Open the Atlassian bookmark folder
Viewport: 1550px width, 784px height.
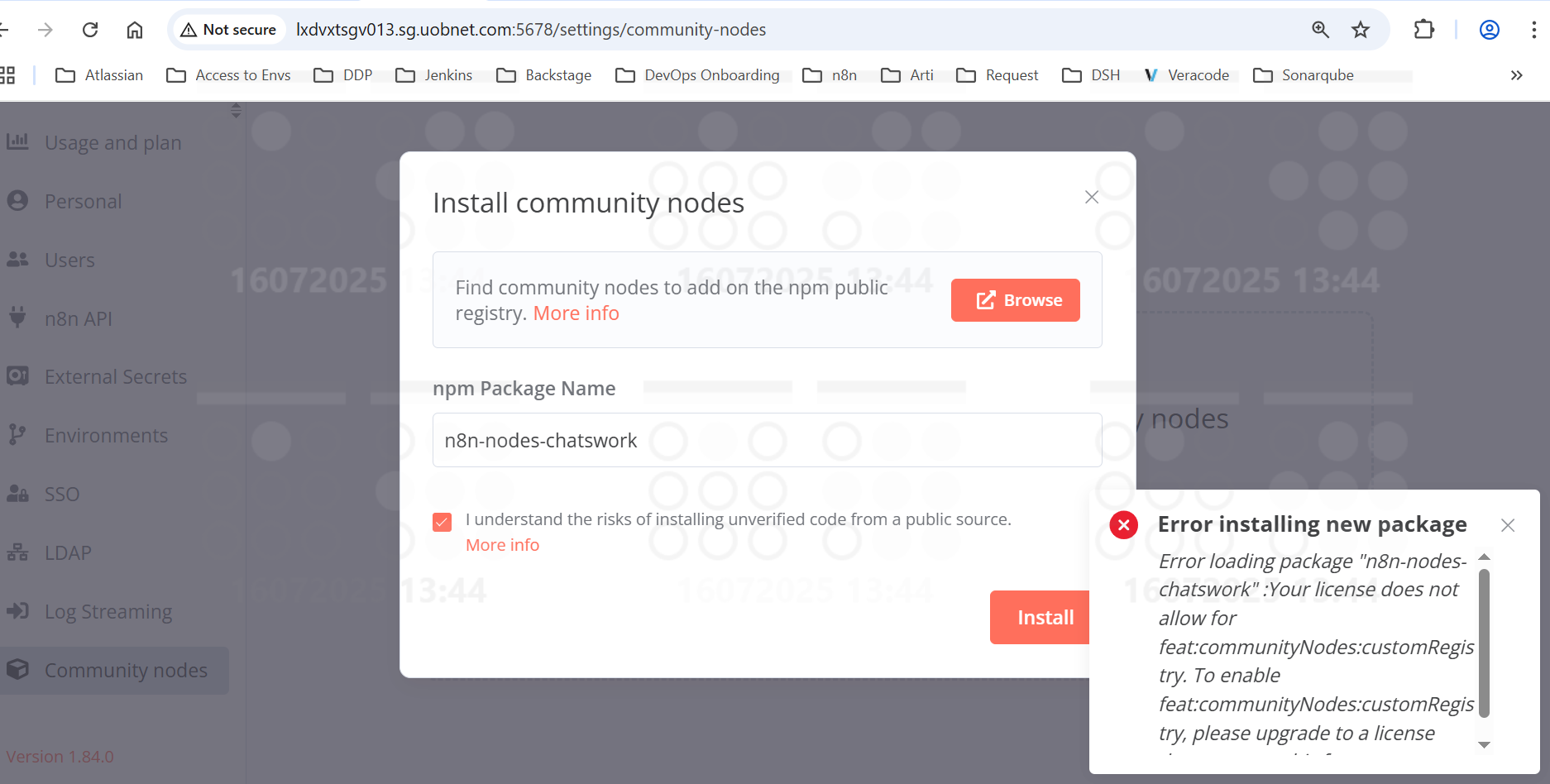tap(99, 75)
